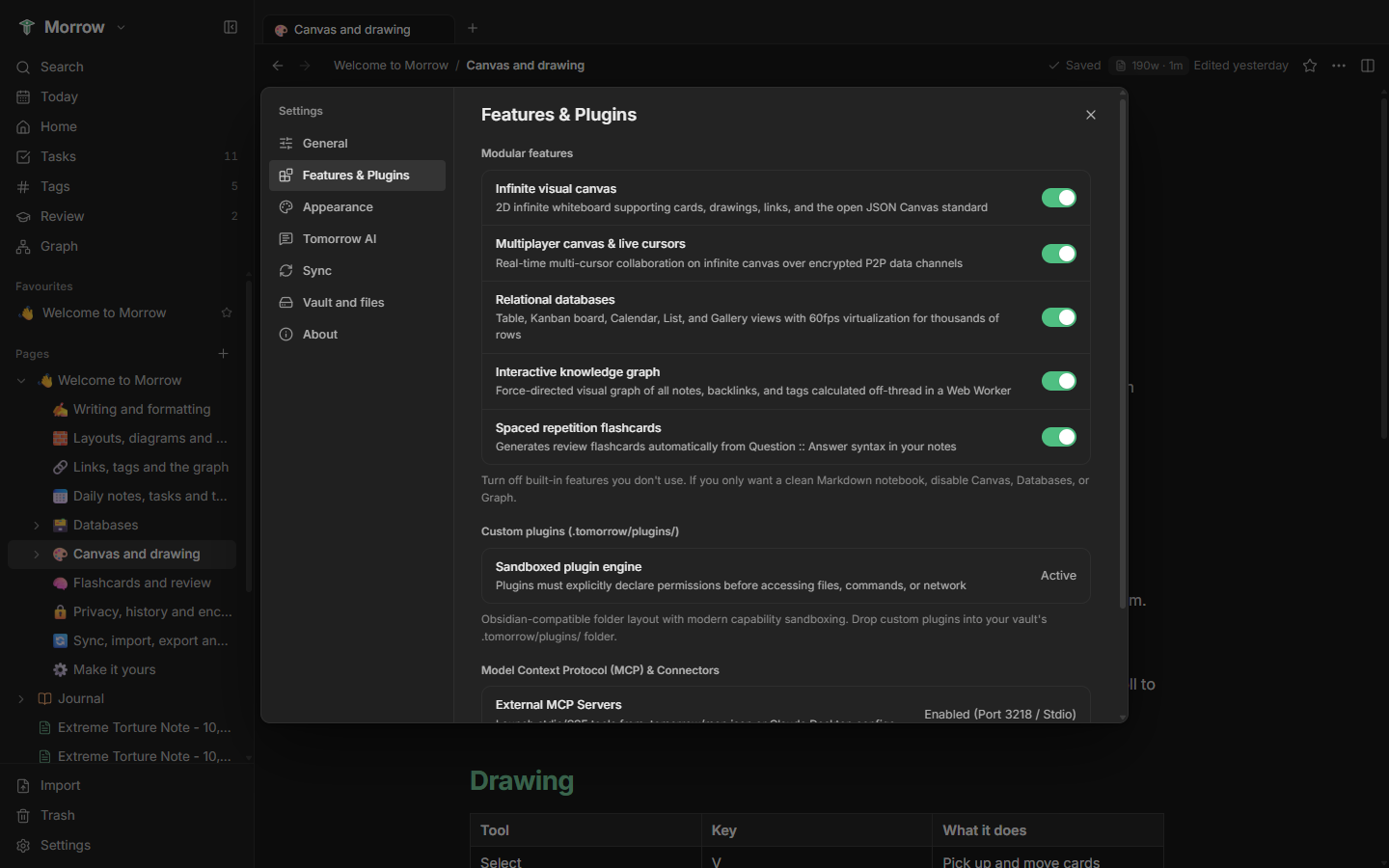
Task: Click the Import file icon
Action: click(x=23, y=785)
